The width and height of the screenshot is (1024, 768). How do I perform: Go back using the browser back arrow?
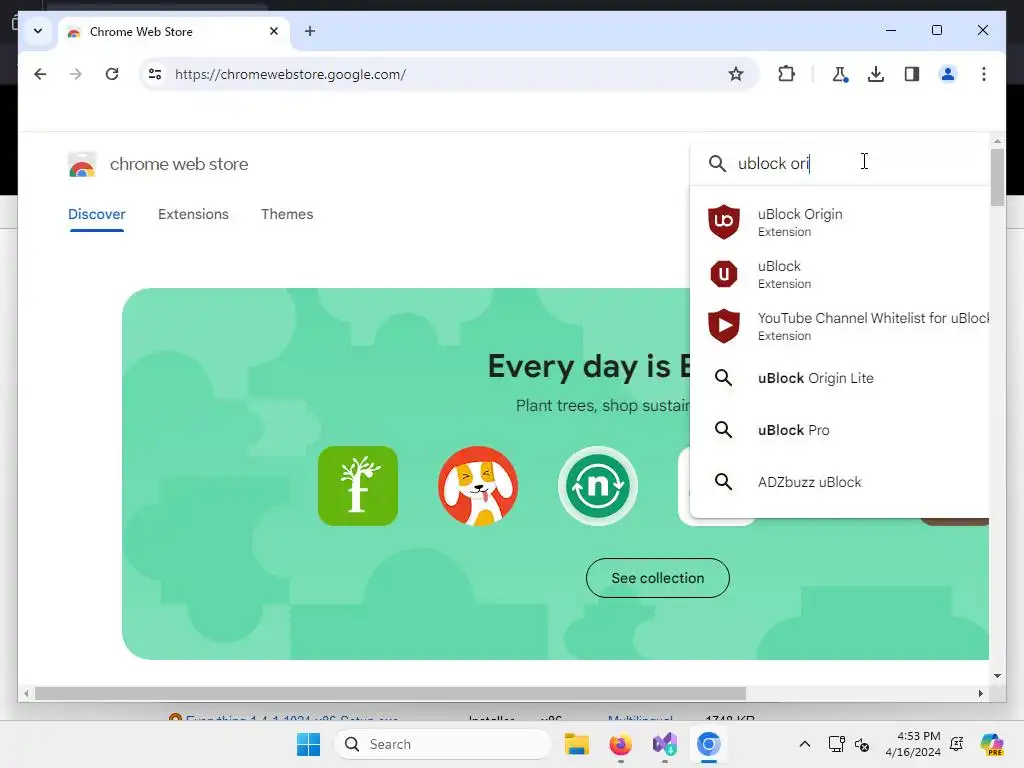(x=40, y=74)
